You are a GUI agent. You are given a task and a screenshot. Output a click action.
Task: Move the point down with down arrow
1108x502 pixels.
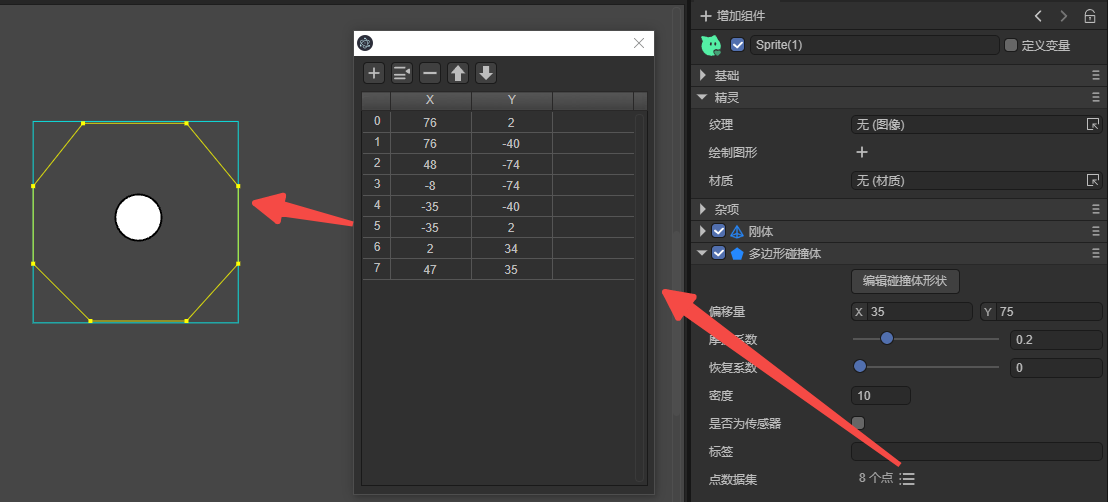click(486, 73)
